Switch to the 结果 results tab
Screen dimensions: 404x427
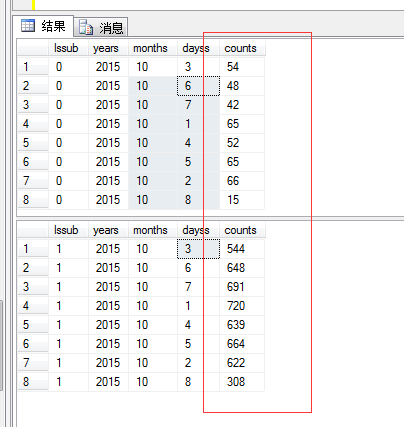click(43, 26)
